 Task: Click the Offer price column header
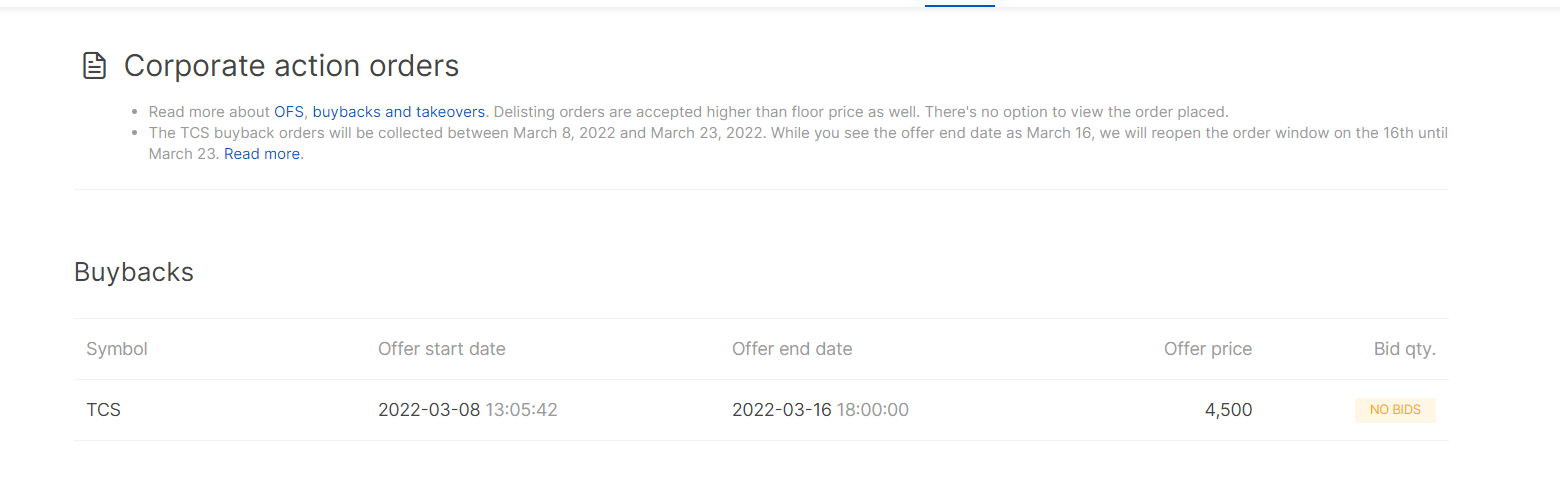[1208, 349]
